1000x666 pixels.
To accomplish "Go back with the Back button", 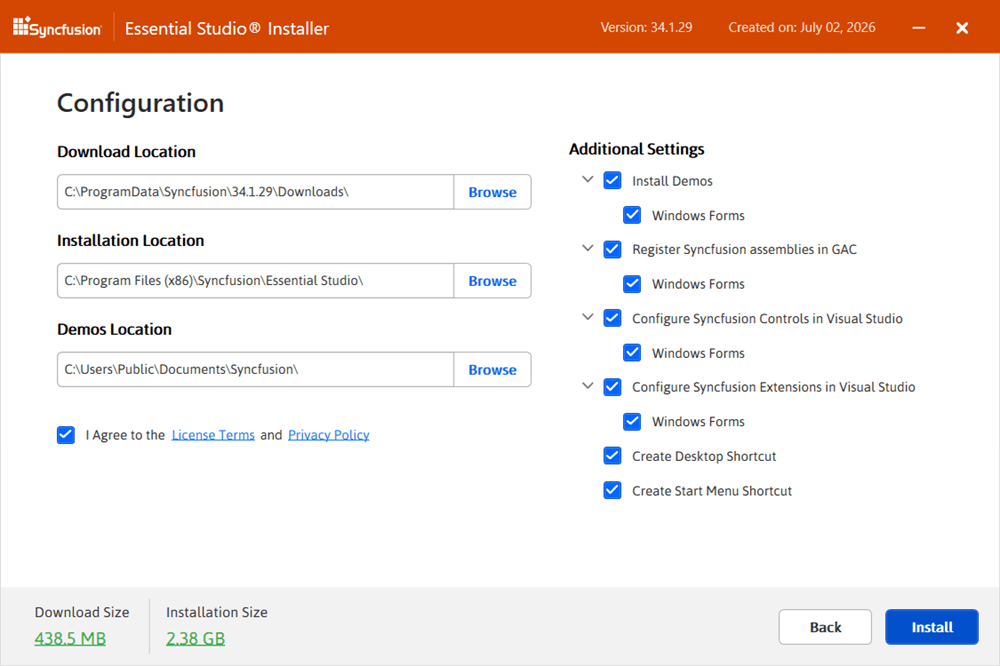I will tap(825, 627).
